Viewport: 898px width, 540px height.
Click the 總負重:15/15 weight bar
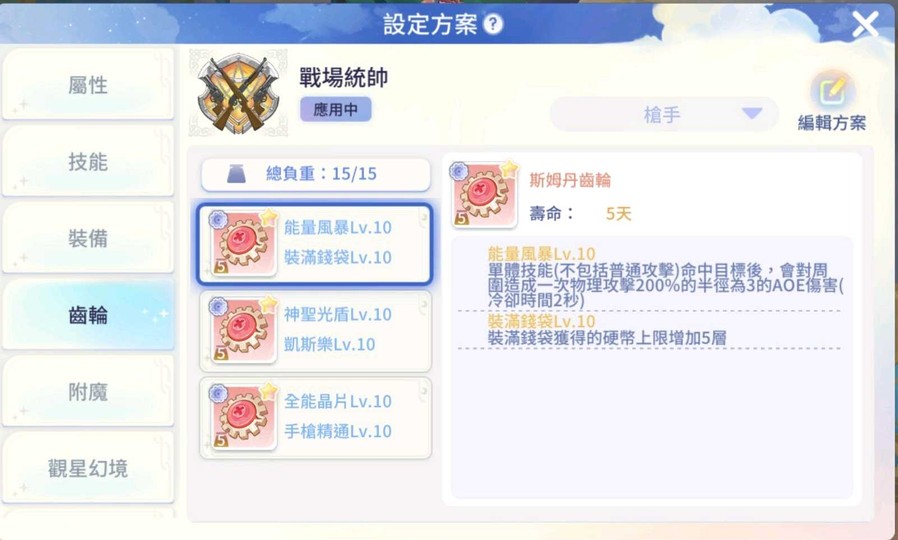click(x=316, y=174)
